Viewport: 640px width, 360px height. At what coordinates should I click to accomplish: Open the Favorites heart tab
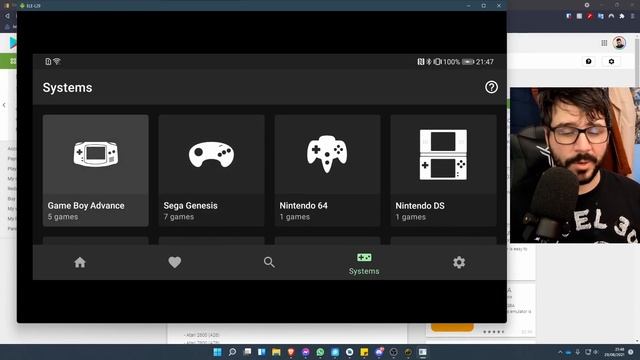[175, 262]
